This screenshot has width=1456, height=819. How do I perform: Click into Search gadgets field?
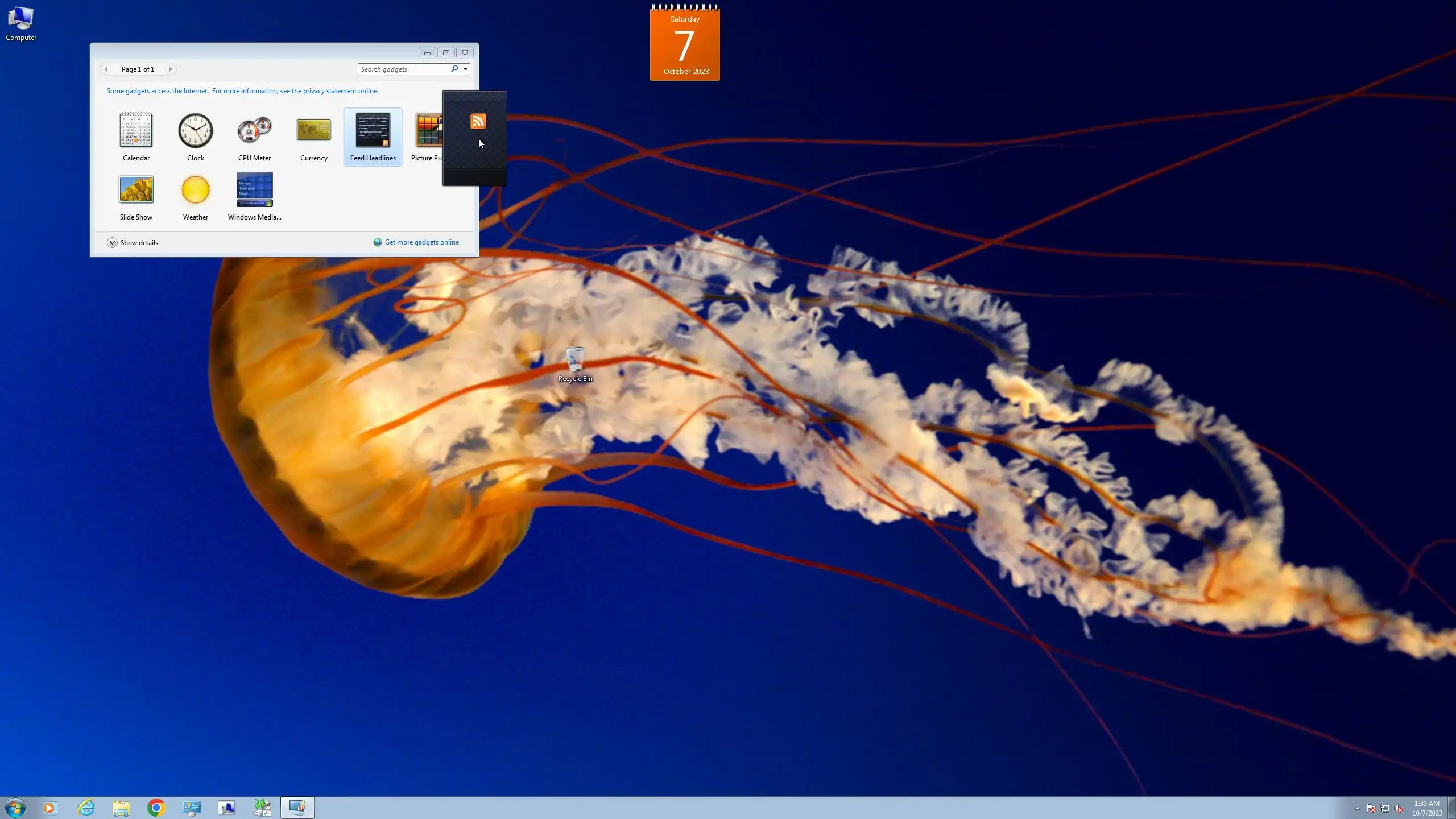(403, 69)
